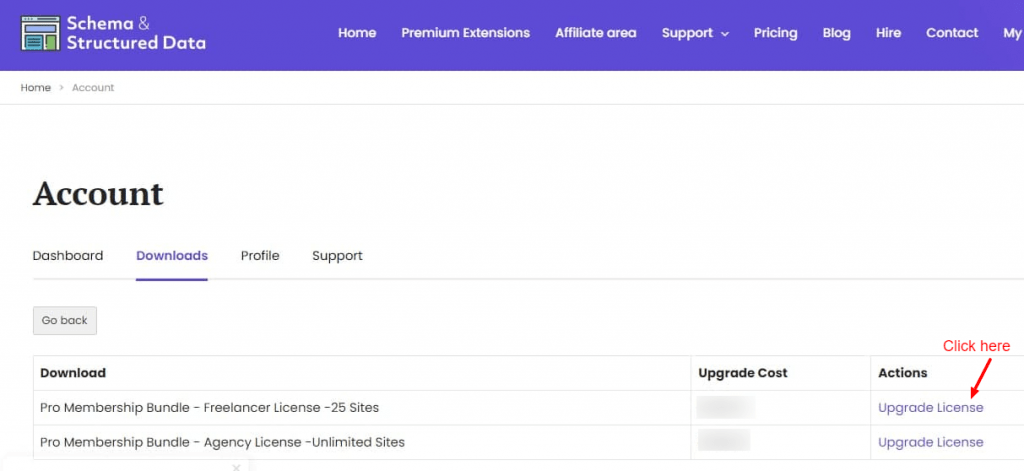The width and height of the screenshot is (1024, 471).
Task: Visit the Blog menu item
Action: click(837, 33)
